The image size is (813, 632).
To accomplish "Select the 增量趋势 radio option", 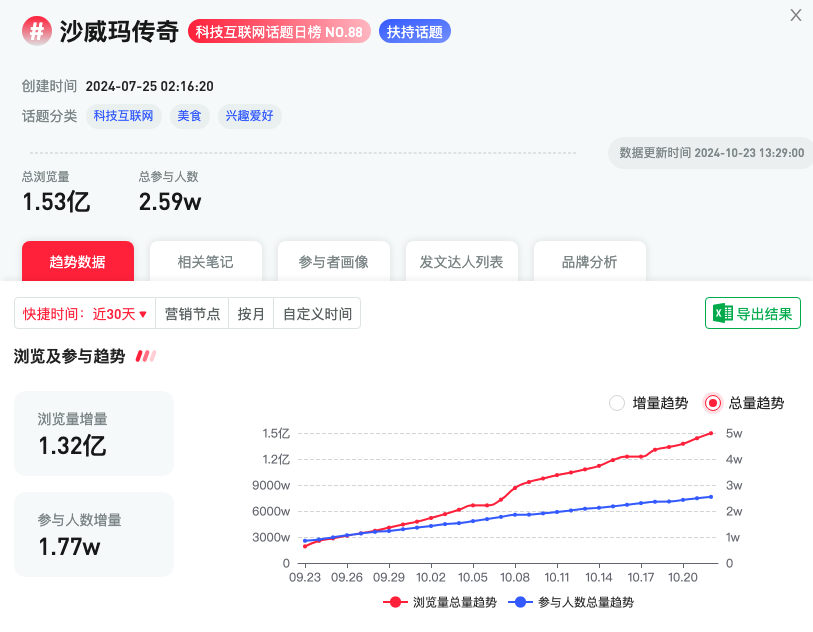I will tap(617, 403).
